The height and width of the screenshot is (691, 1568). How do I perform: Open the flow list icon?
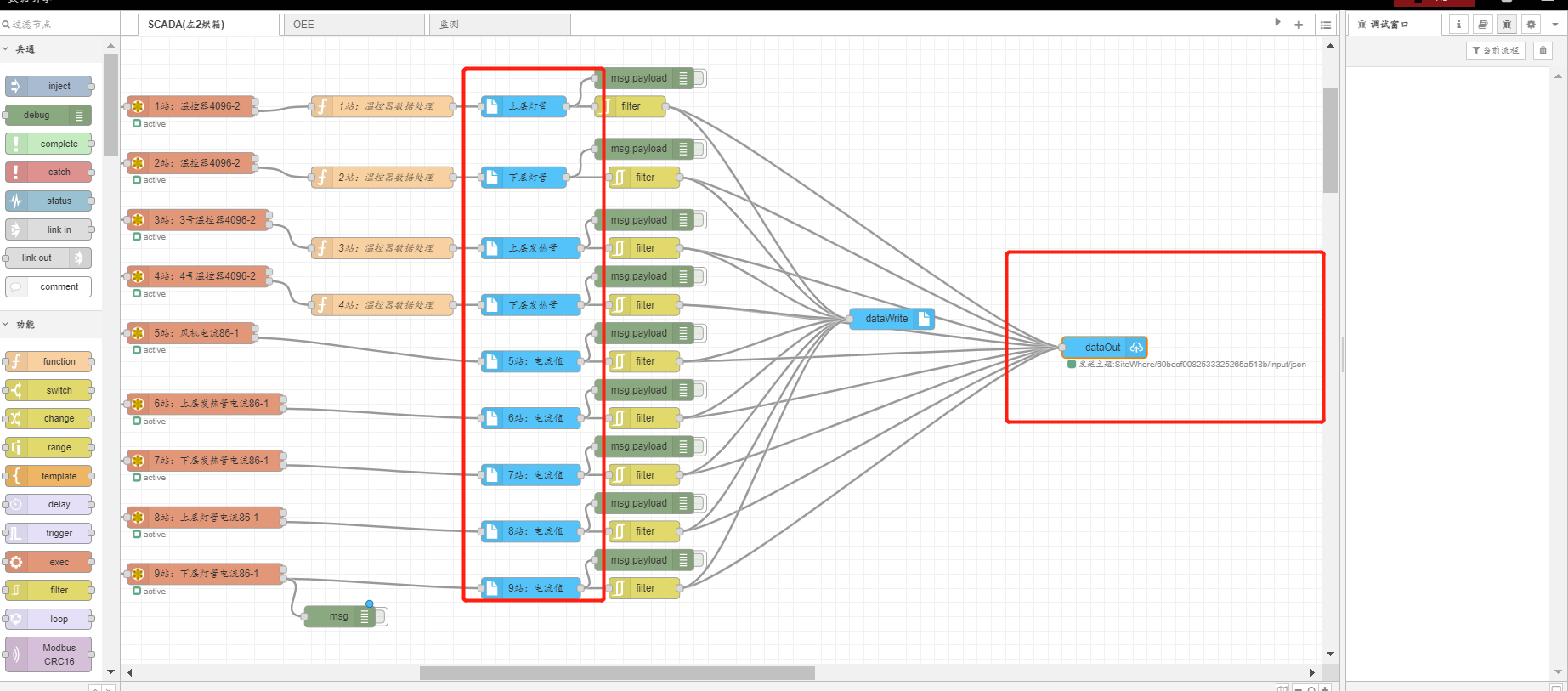click(1325, 25)
